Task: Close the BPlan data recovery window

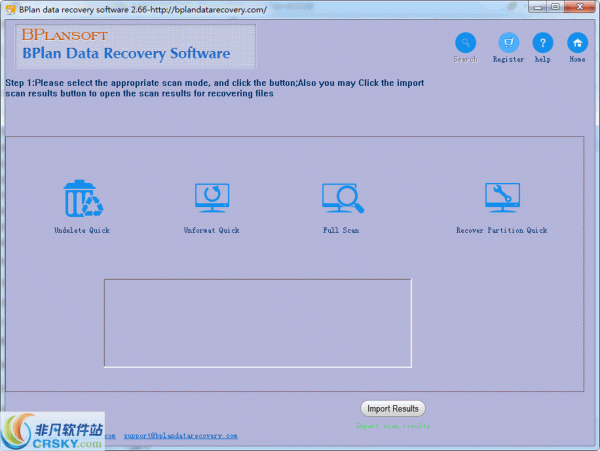Action: coord(580,7)
